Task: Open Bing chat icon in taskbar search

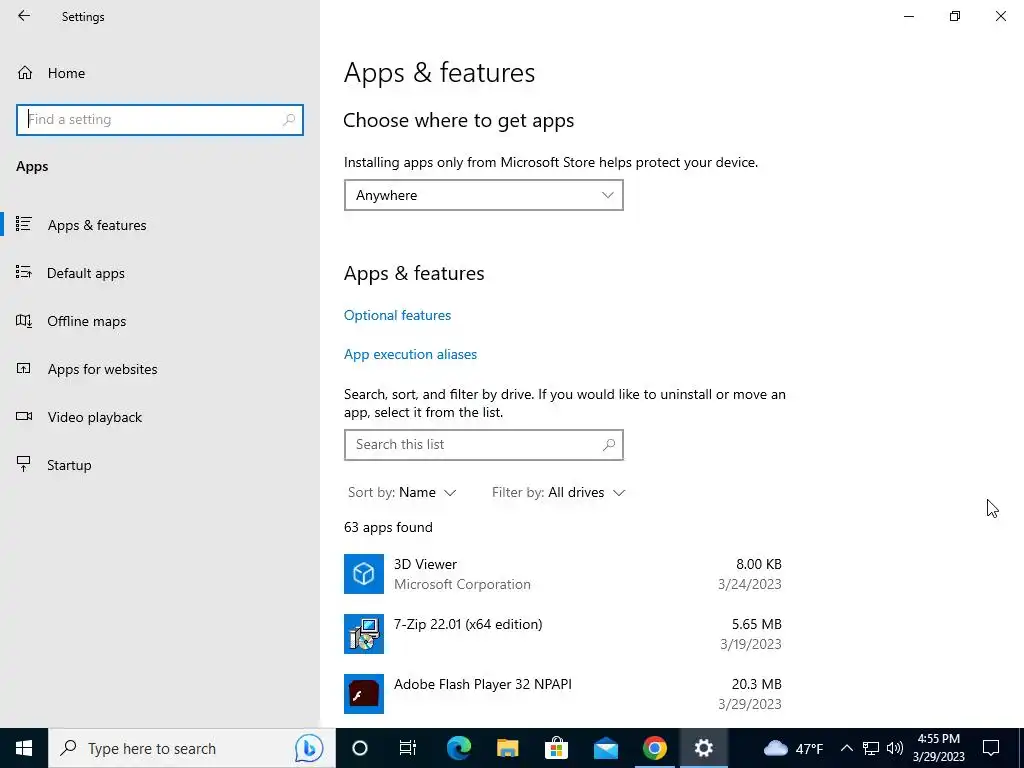Action: click(308, 748)
